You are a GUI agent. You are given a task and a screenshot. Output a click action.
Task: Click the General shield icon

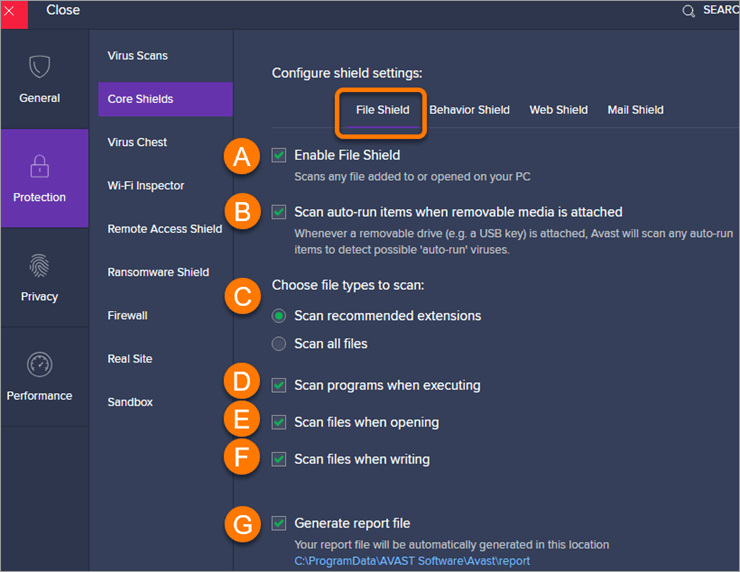click(x=40, y=67)
